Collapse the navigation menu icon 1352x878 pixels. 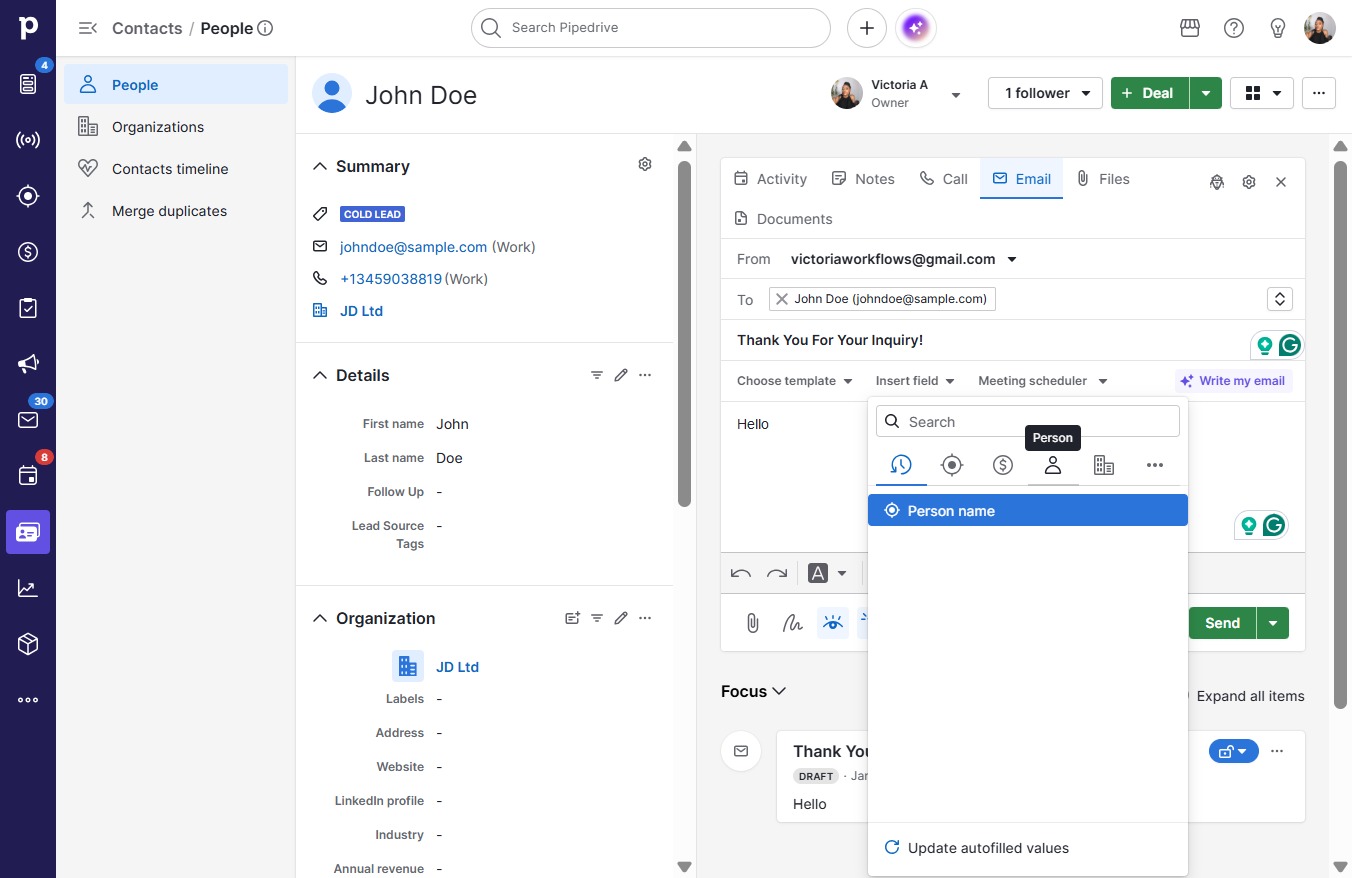coord(88,28)
